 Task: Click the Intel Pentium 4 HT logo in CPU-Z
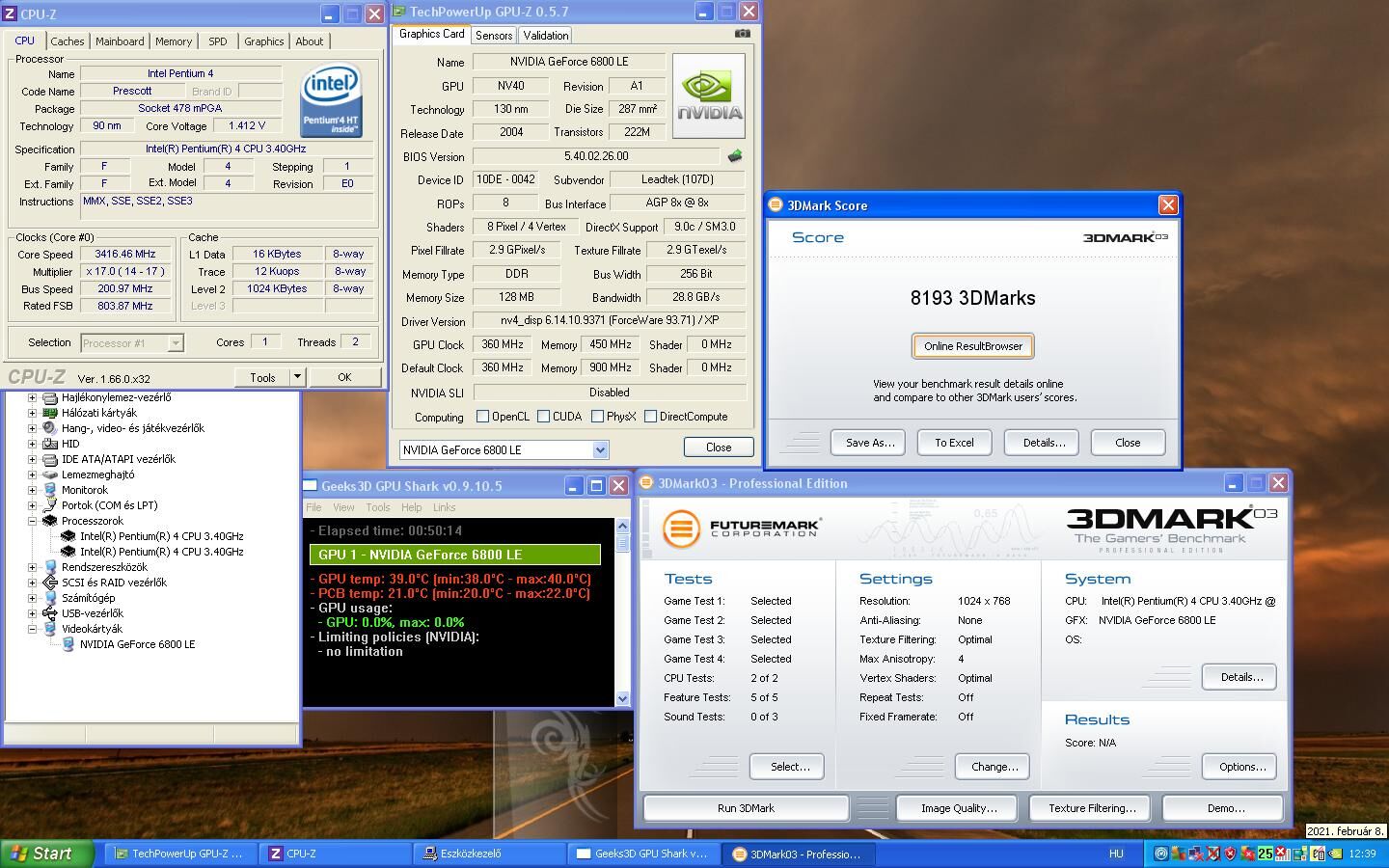[331, 100]
